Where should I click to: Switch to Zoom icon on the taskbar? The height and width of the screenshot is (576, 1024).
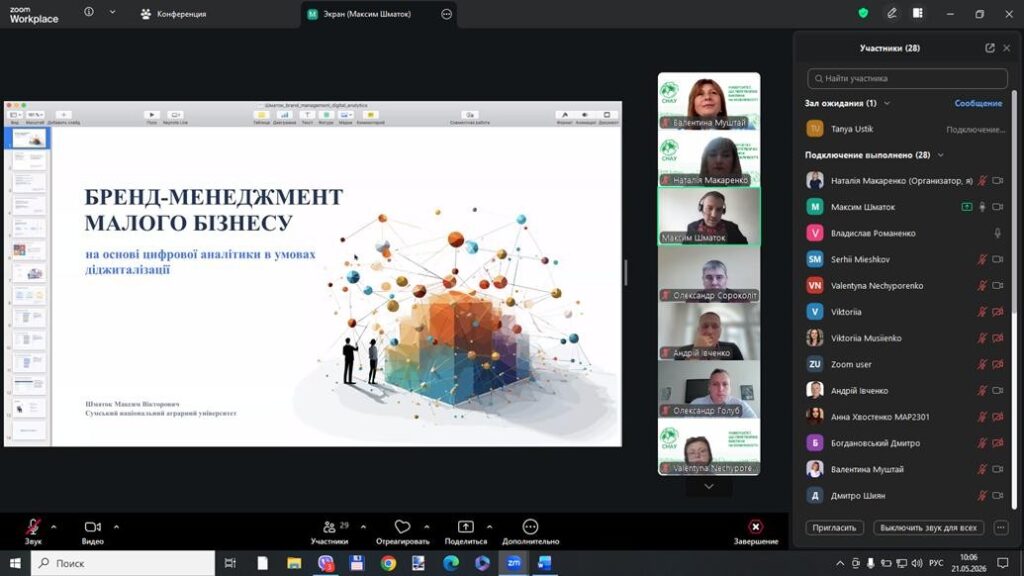(513, 563)
